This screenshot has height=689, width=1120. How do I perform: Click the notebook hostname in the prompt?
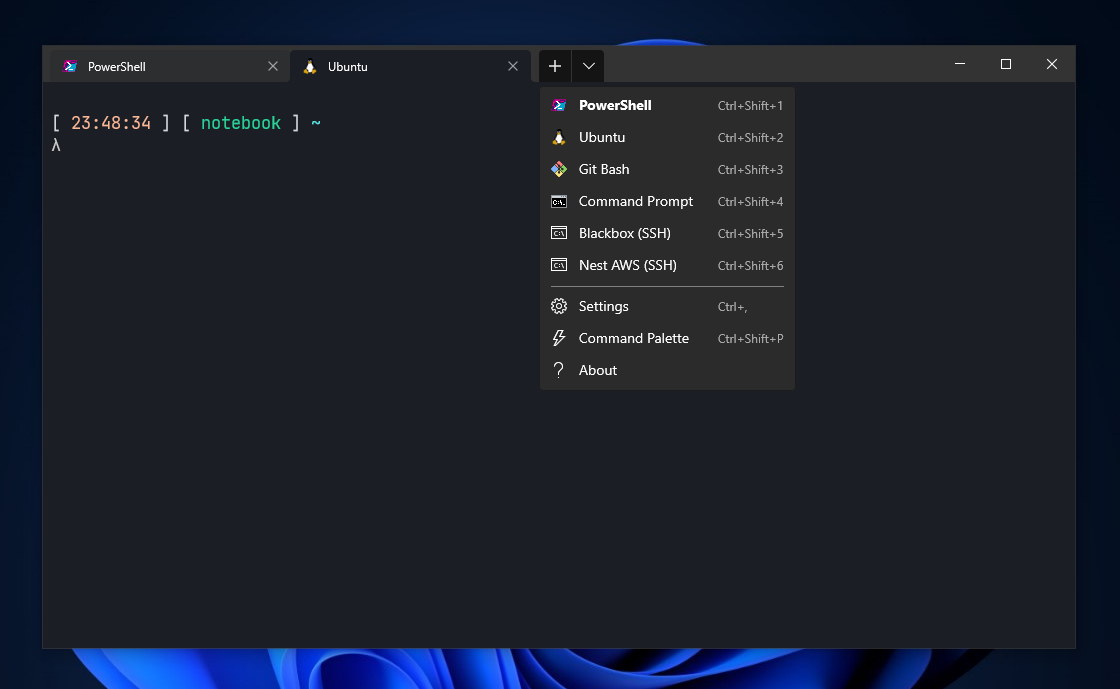point(241,123)
